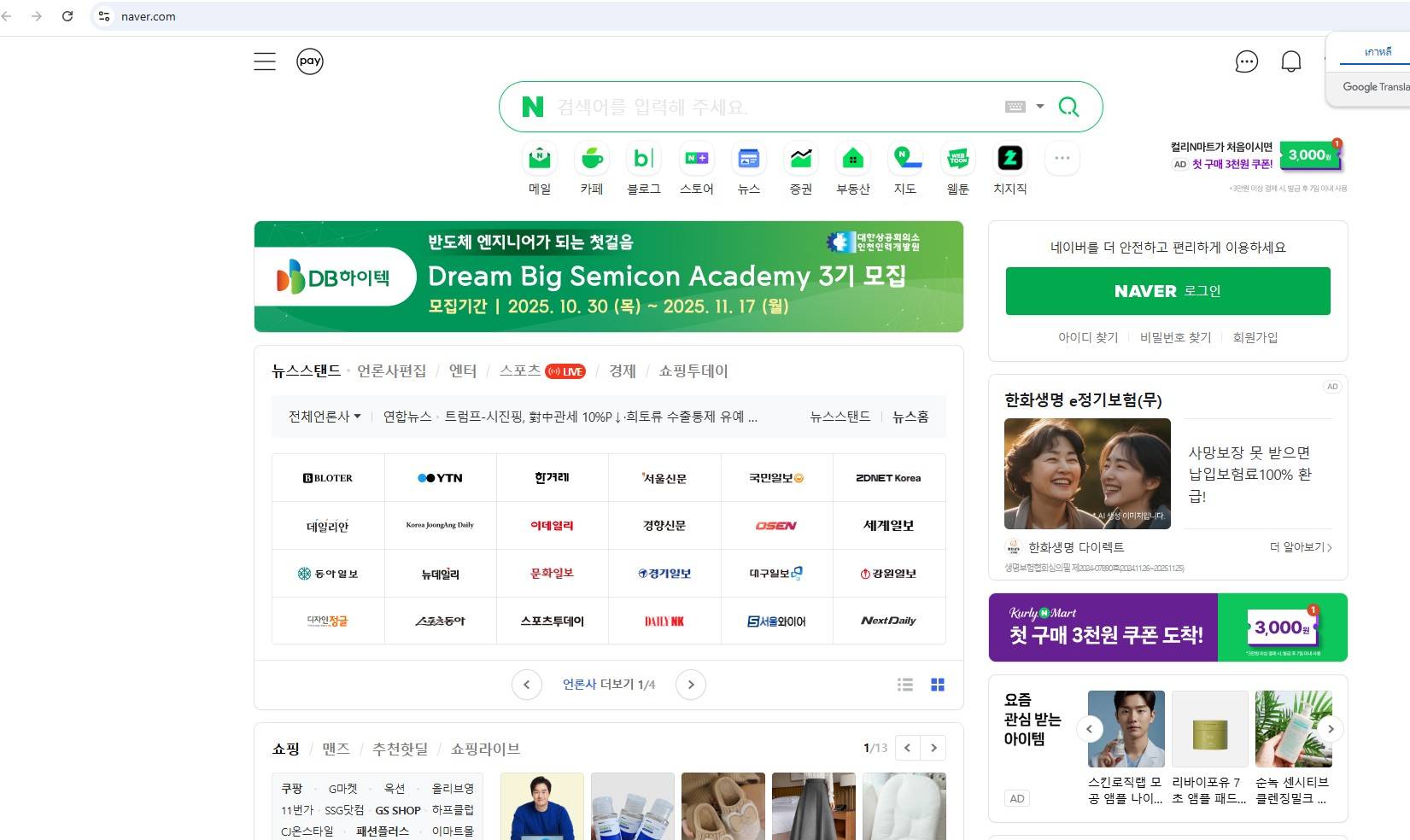Select the 언론사편집 tab

(x=391, y=370)
